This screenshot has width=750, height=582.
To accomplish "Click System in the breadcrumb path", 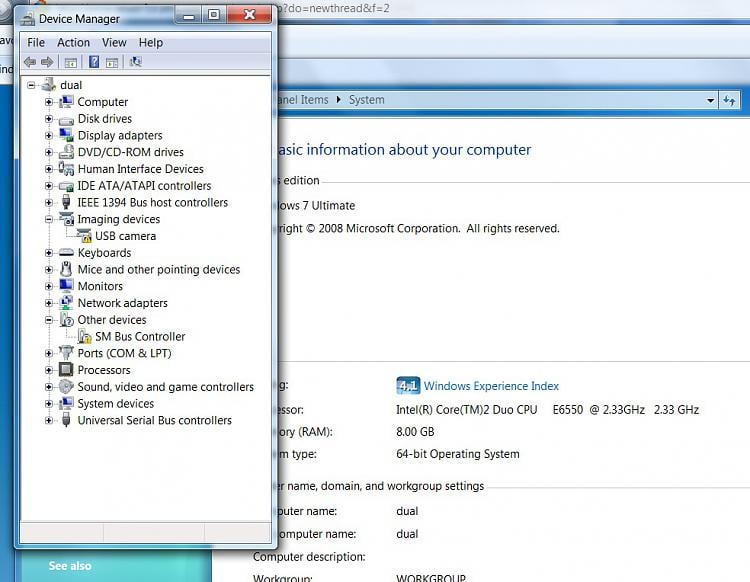I will coord(366,100).
